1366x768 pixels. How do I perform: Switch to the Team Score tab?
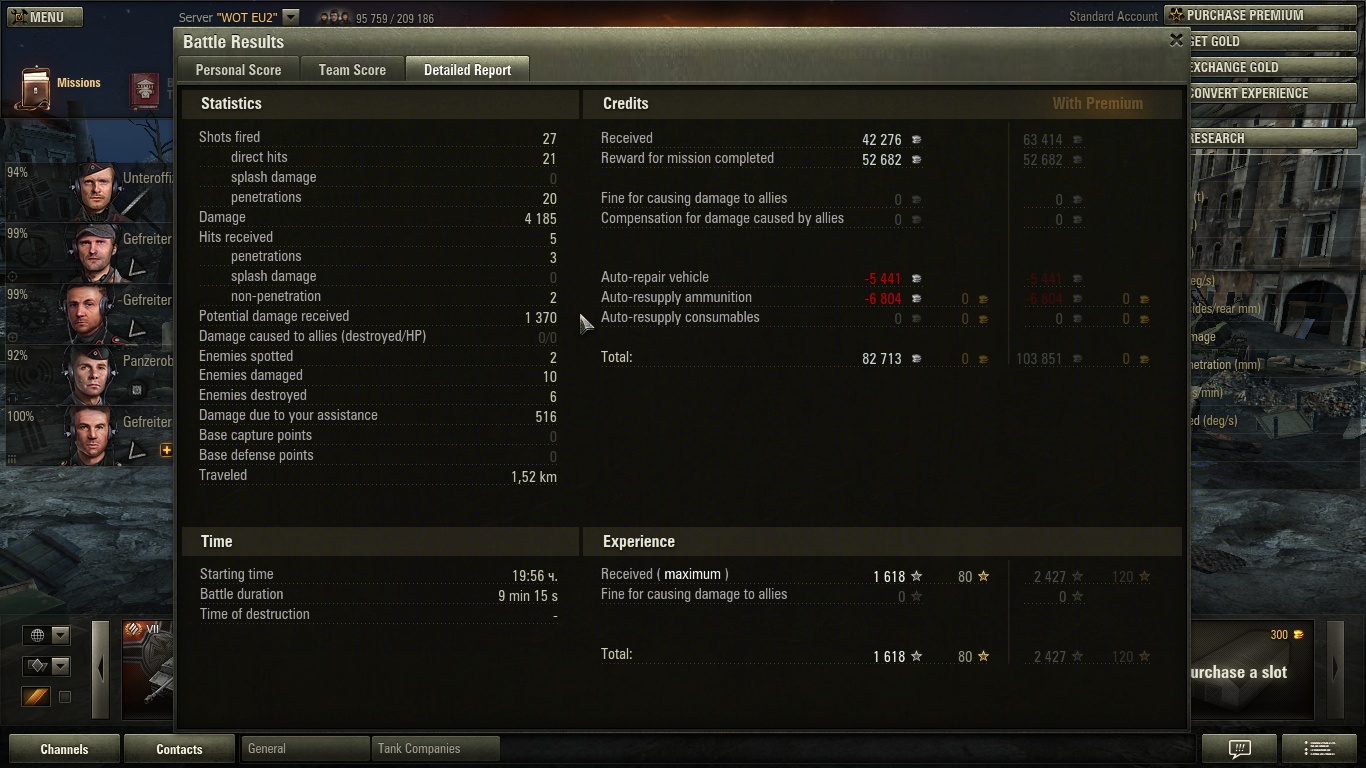[352, 70]
